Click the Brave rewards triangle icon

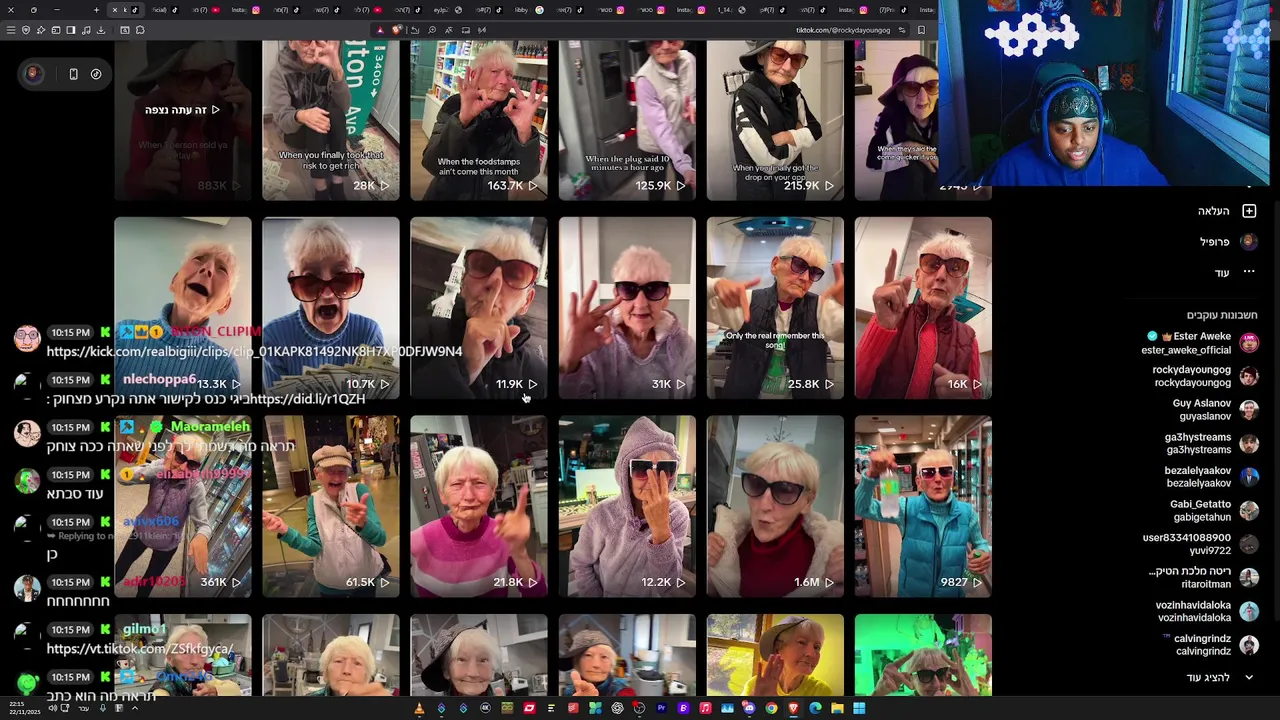(x=380, y=30)
